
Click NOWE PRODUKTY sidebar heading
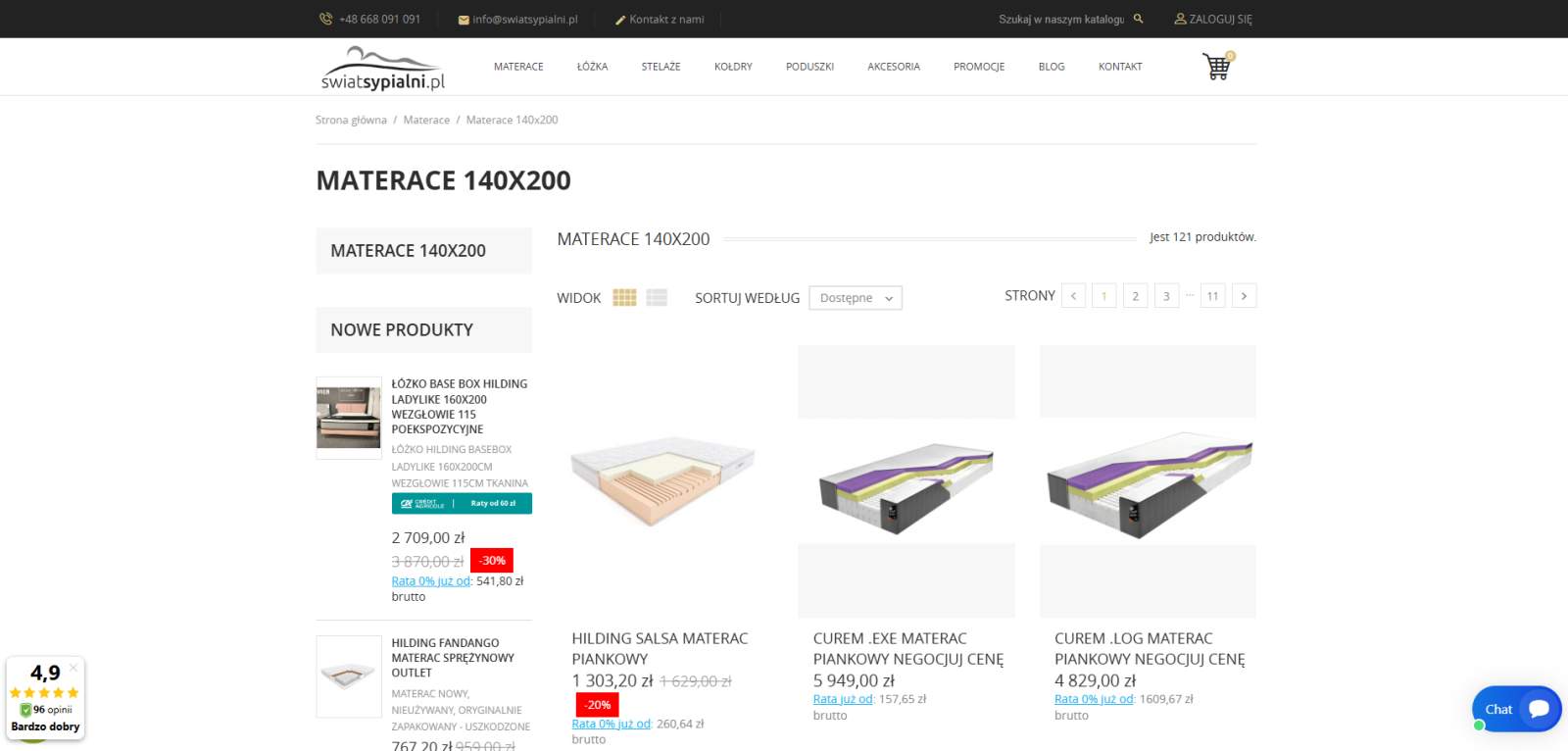coord(423,330)
